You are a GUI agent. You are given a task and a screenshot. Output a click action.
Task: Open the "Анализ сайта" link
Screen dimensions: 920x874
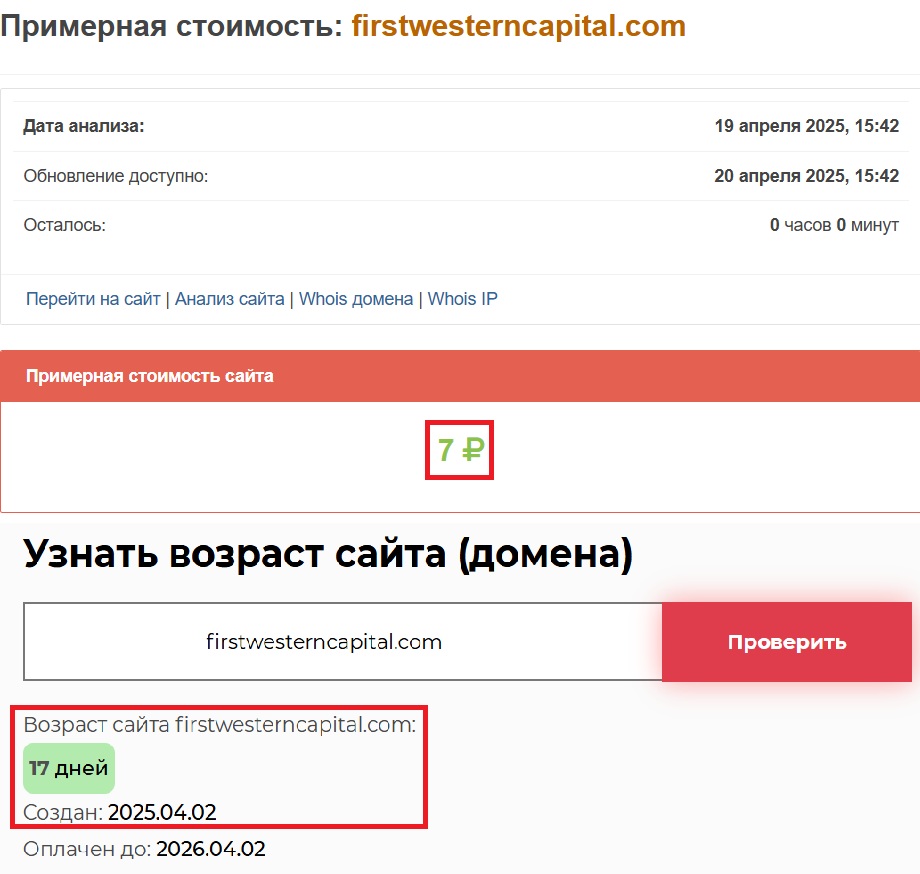click(229, 299)
